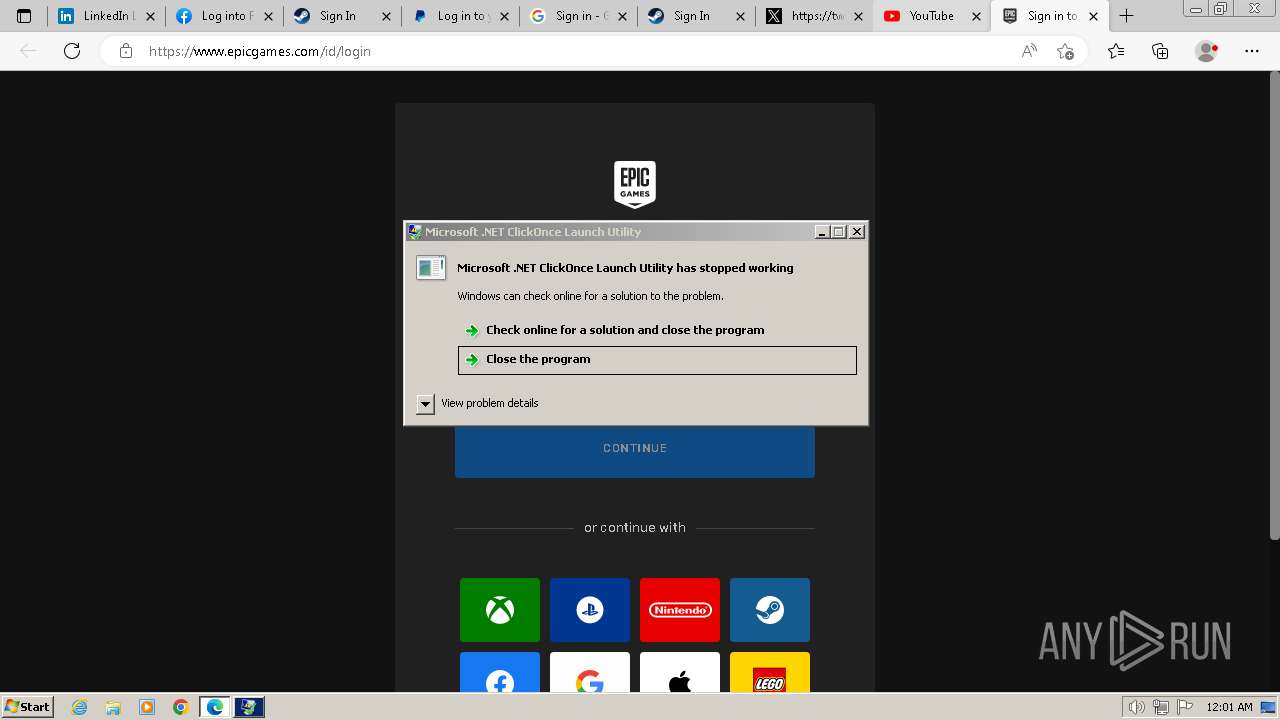Sign in with Nintendo
Viewport: 1280px width, 720px height.
coord(680,610)
